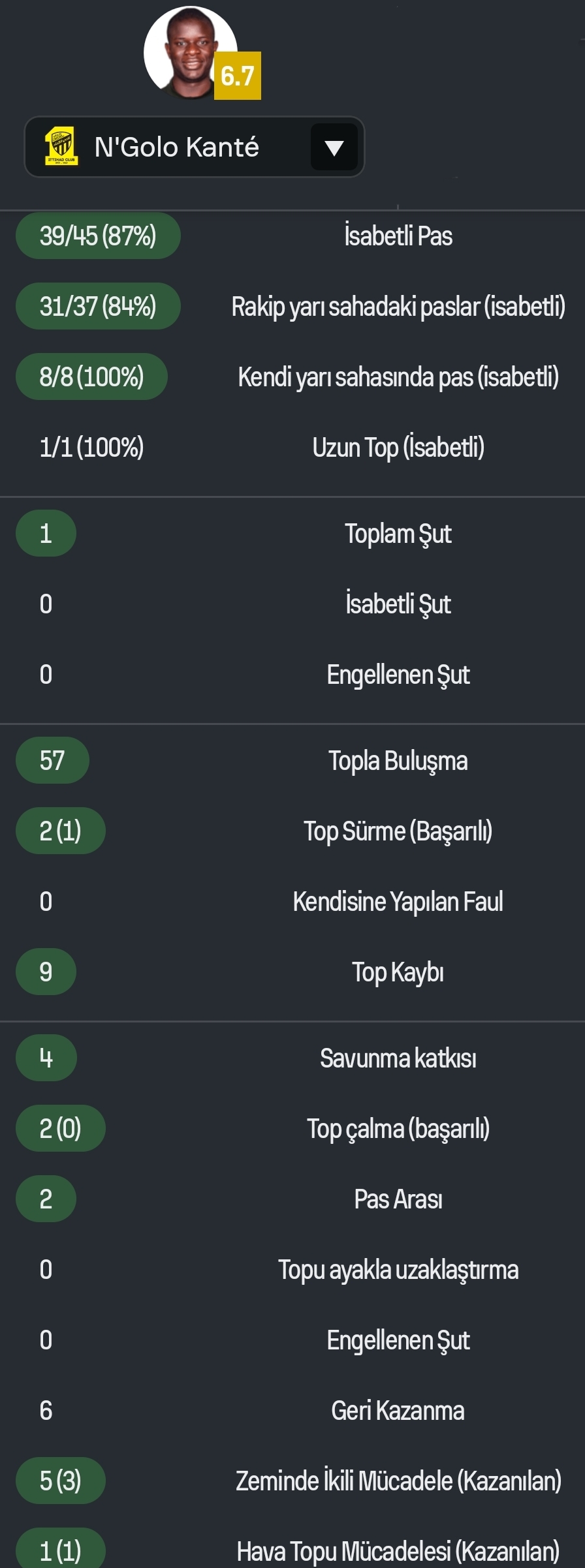Click the Uzun Top (İsabetli) label

[398, 447]
